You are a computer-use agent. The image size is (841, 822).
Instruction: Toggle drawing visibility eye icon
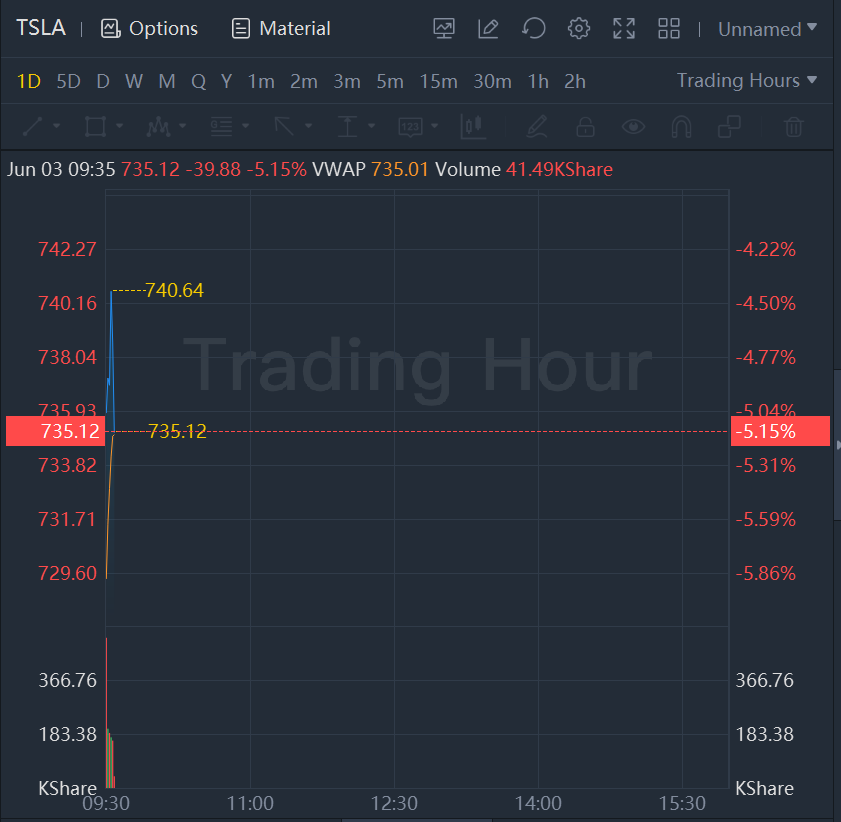[633, 127]
